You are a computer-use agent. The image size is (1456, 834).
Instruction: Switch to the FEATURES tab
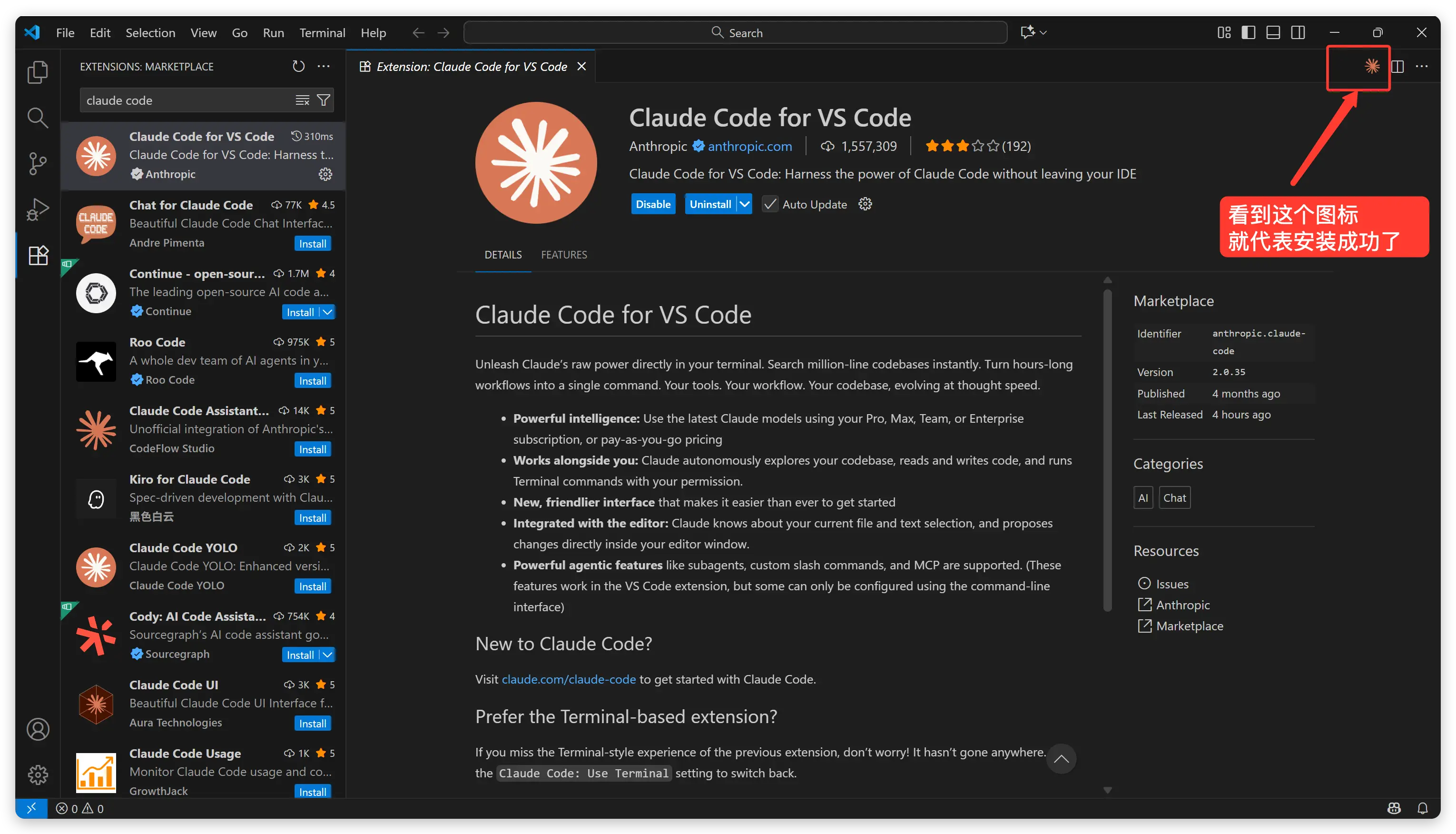(x=564, y=254)
